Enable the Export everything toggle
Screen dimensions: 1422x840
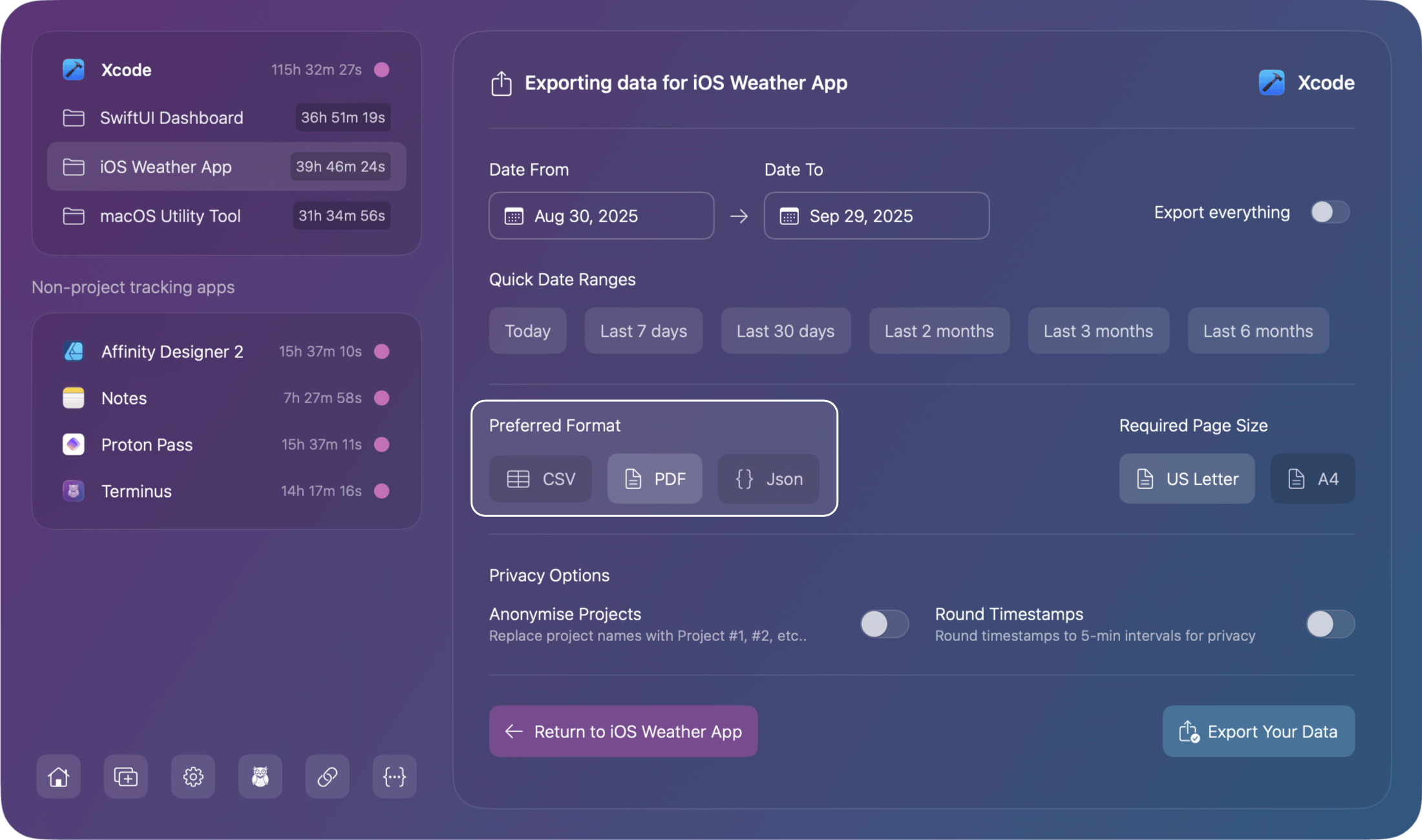[1329, 212]
